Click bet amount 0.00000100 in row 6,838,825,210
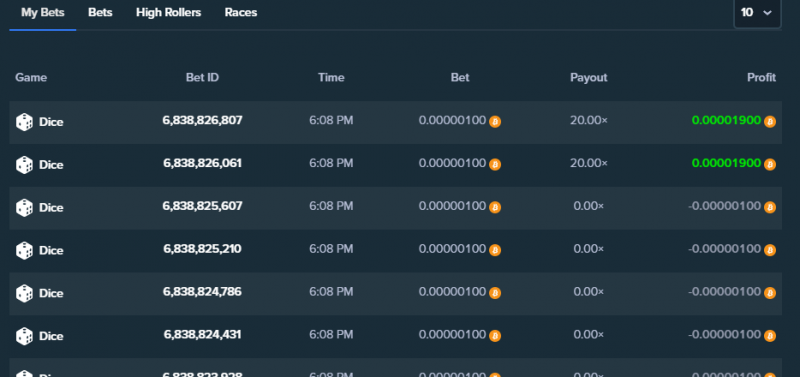The height and width of the screenshot is (377, 800). click(453, 249)
